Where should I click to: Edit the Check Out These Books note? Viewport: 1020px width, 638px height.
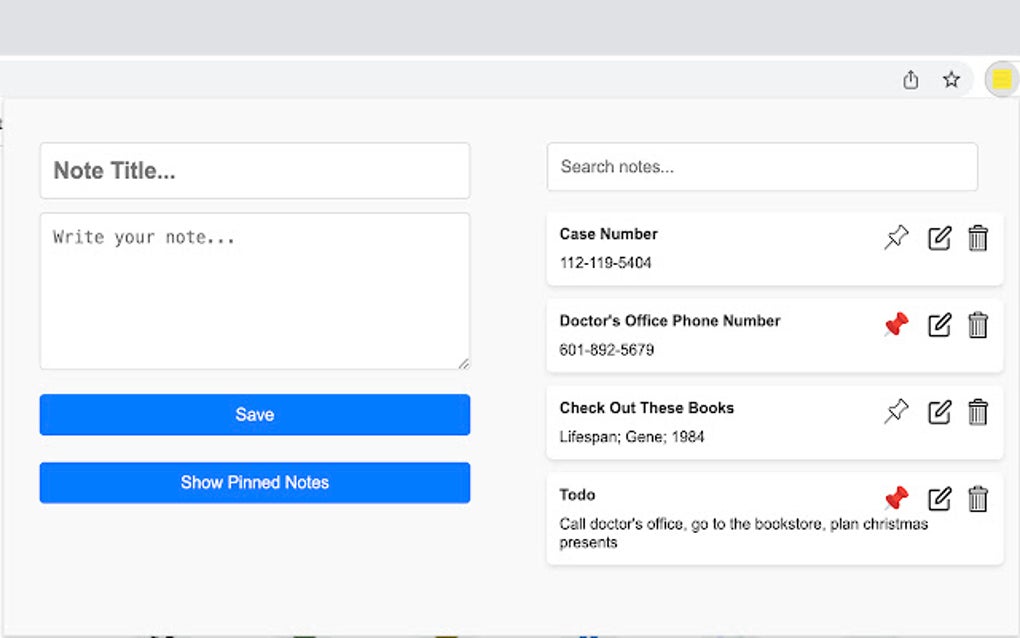(938, 411)
